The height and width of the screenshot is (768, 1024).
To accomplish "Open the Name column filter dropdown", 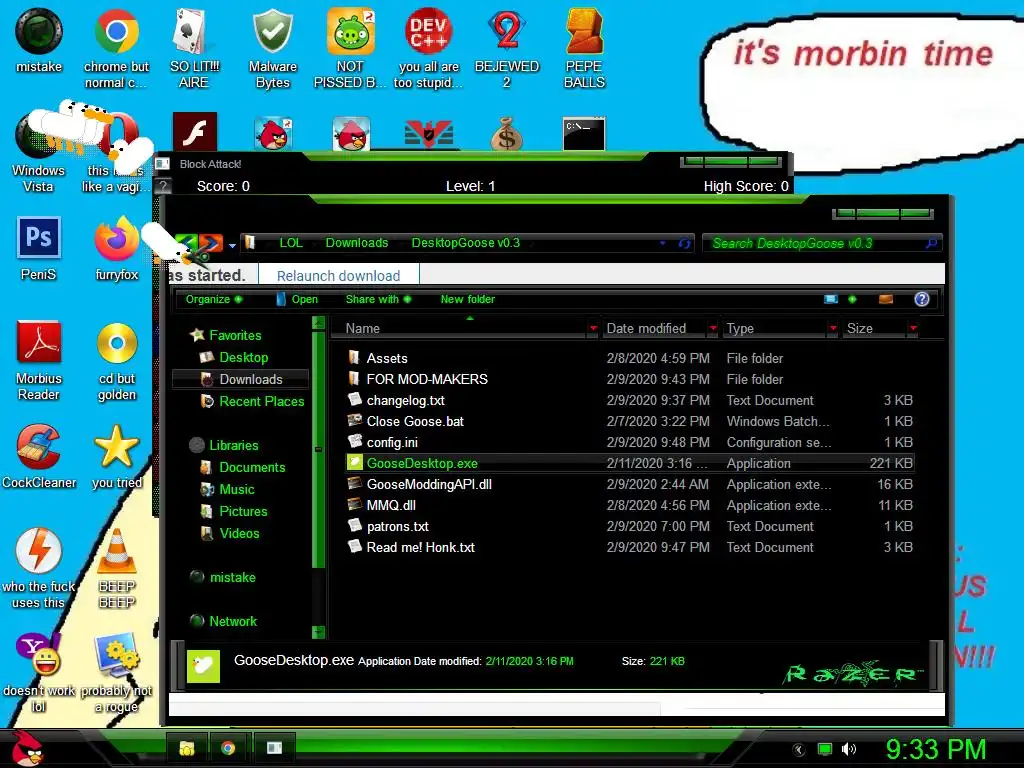I will coord(593,328).
